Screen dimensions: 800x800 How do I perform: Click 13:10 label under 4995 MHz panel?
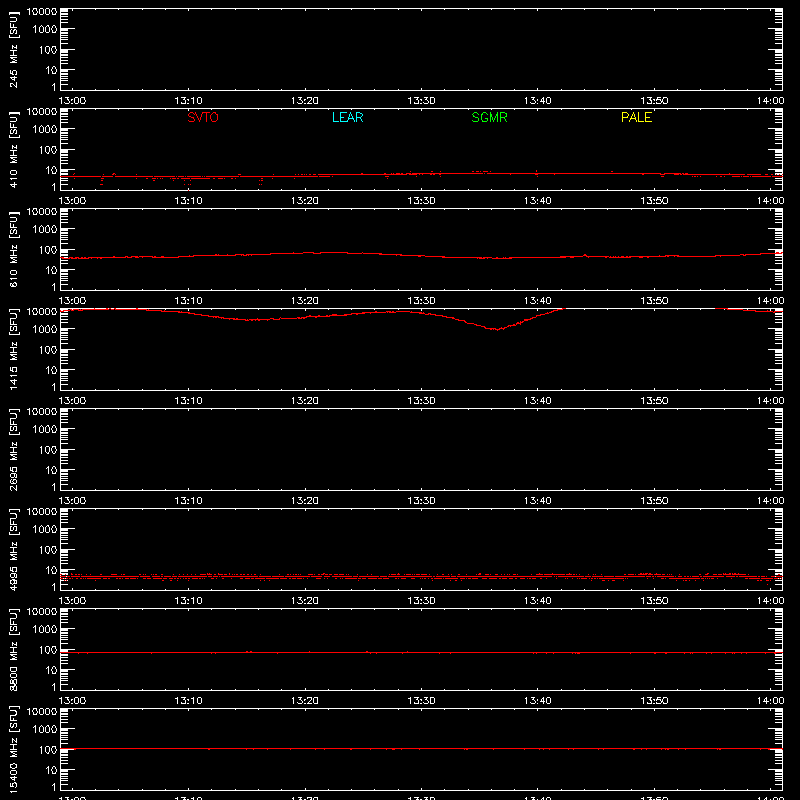coord(188,601)
